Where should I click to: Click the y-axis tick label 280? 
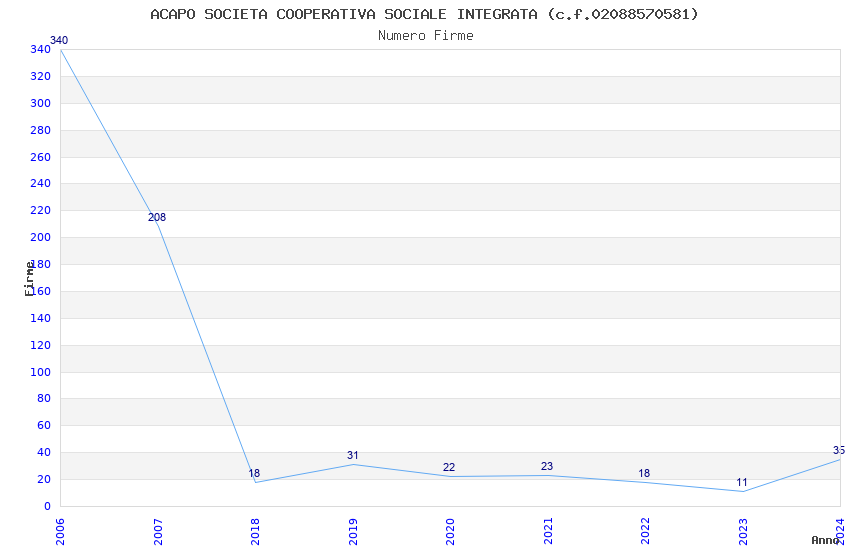tap(41, 130)
